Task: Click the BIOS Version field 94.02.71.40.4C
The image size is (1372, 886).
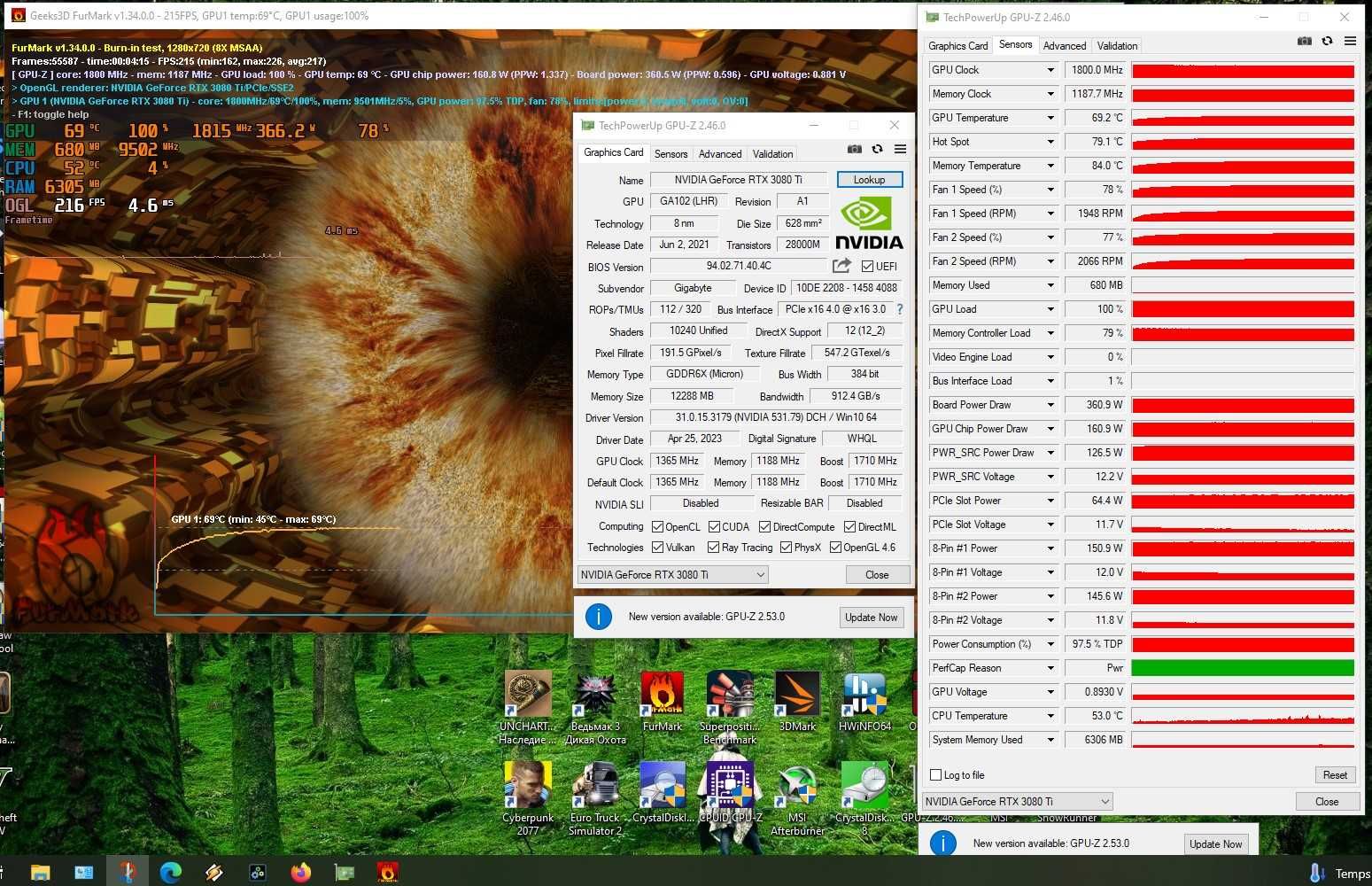Action: click(738, 266)
